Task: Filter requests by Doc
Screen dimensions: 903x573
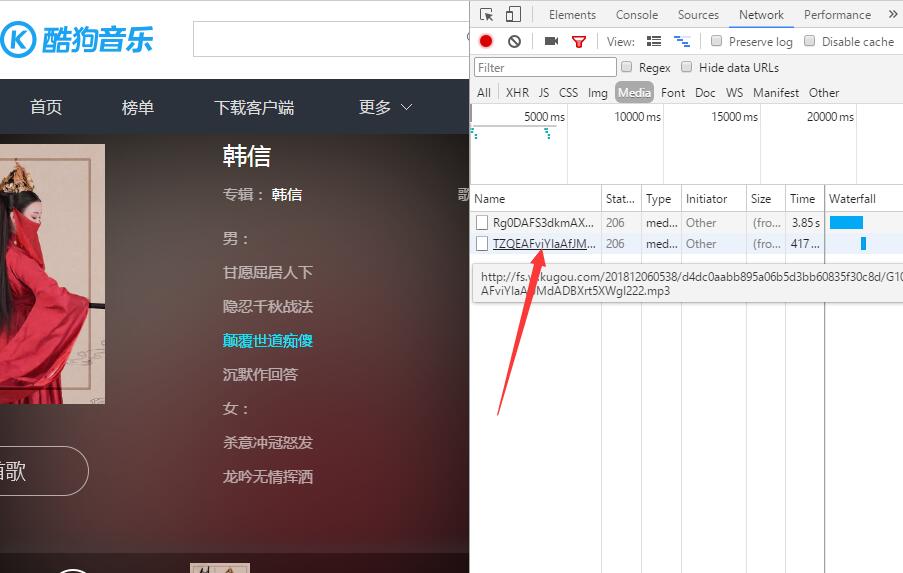Action: [x=705, y=93]
